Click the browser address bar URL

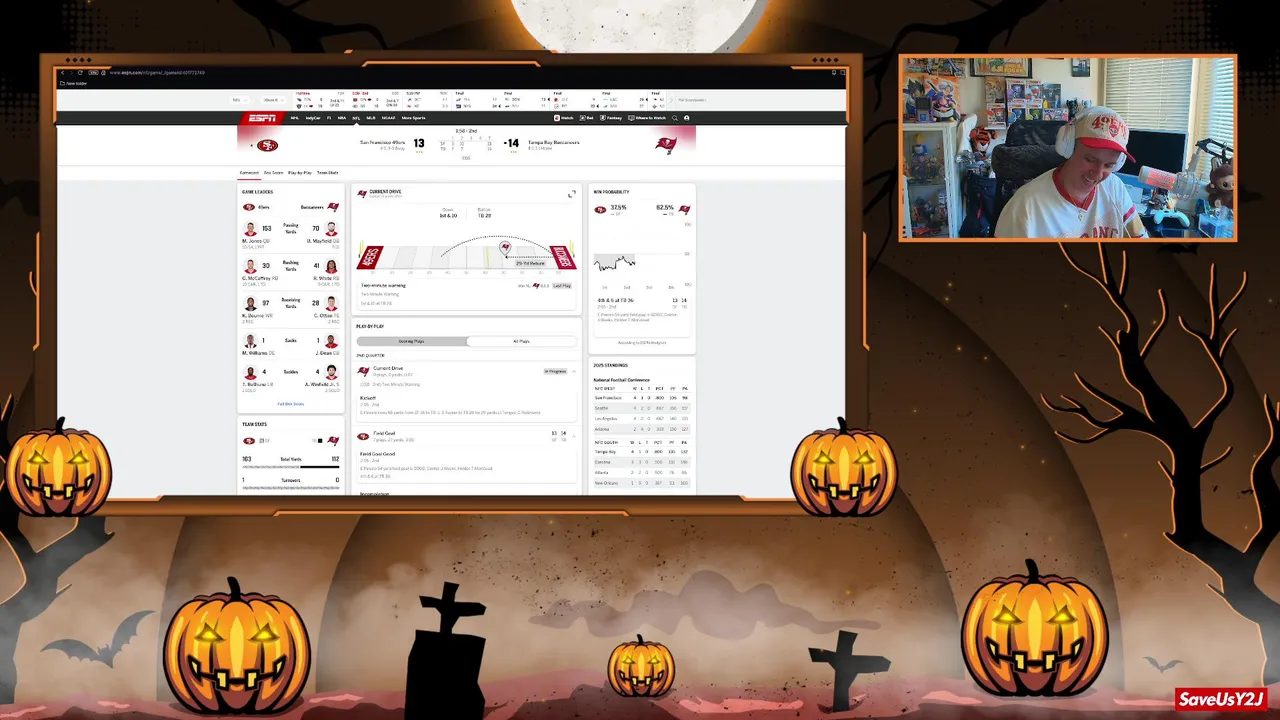(157, 73)
